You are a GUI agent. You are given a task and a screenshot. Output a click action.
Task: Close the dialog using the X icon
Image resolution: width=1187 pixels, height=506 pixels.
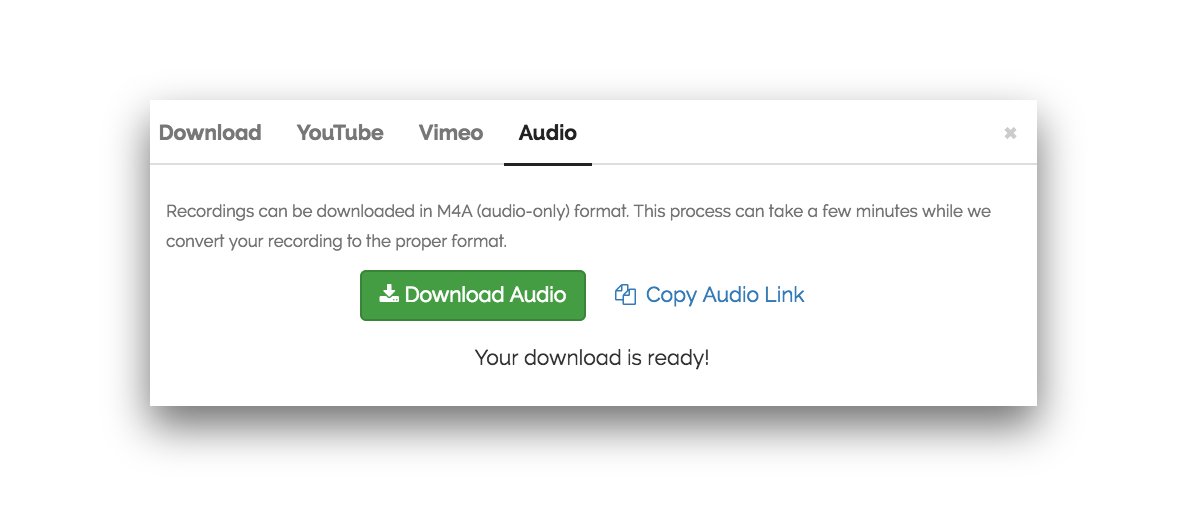pyautogui.click(x=1010, y=133)
